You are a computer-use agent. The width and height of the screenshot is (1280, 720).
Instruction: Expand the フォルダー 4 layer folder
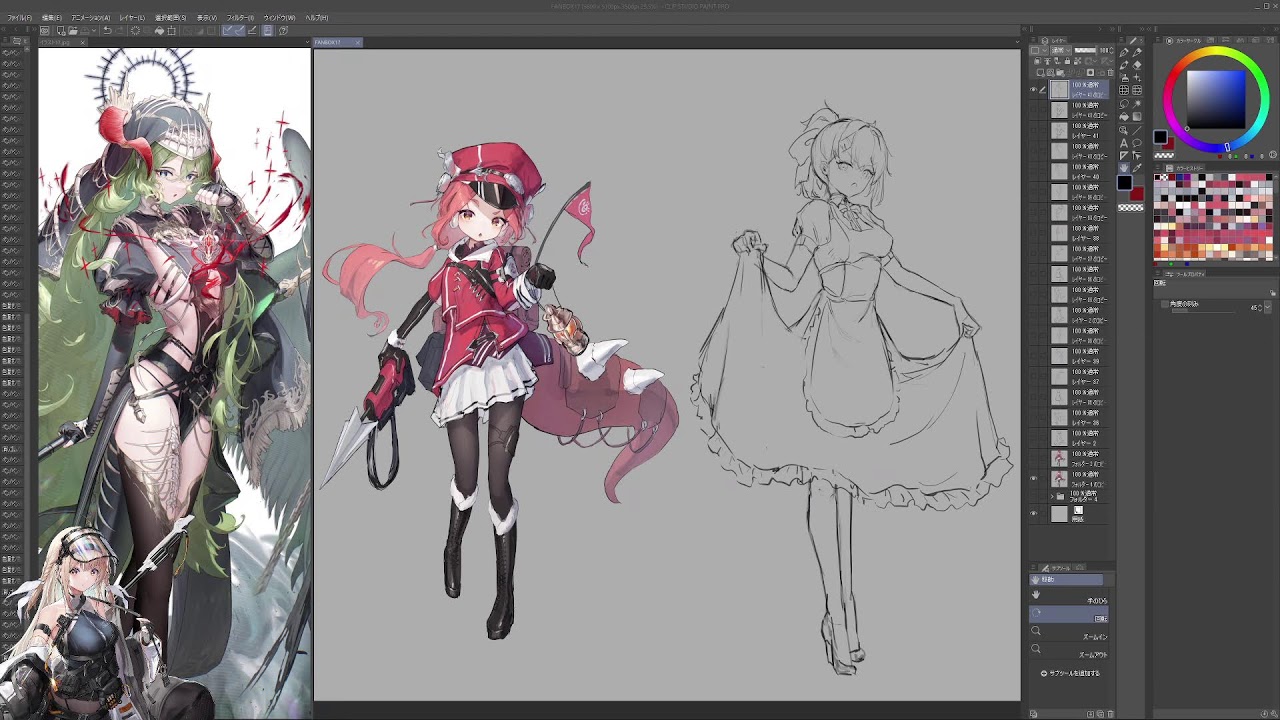(x=1052, y=496)
